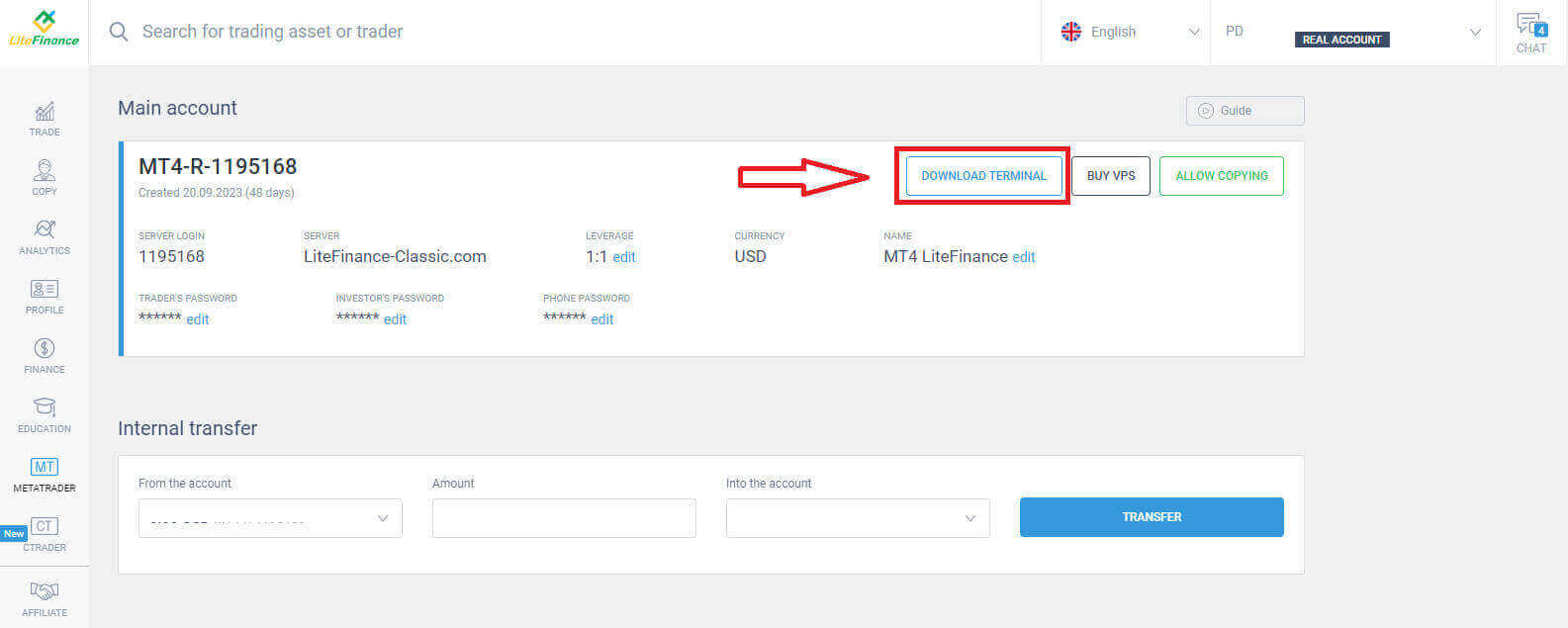Open the Copy trading sidebar icon
Image resolution: width=1568 pixels, height=628 pixels.
pos(45,171)
